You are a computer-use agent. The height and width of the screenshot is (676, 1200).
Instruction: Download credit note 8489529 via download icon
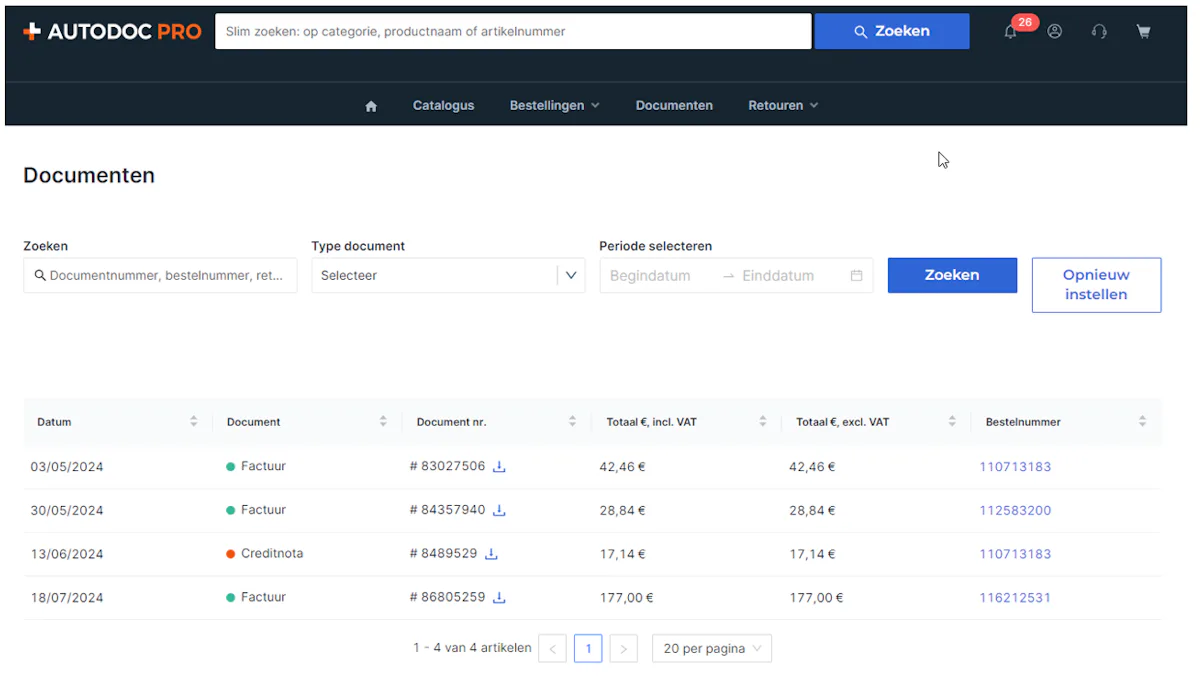pos(491,554)
